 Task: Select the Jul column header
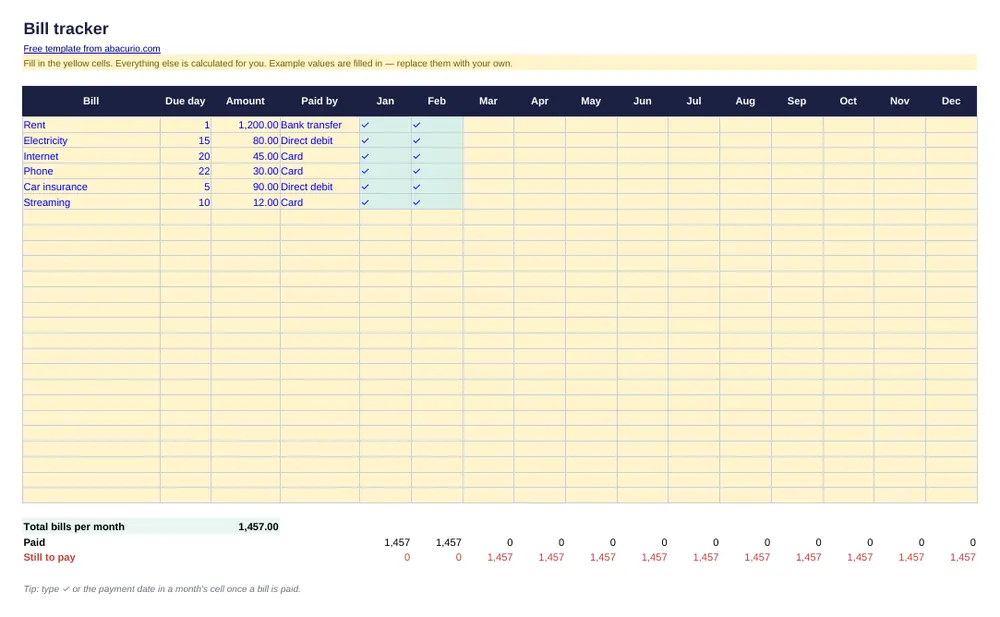[x=694, y=101]
